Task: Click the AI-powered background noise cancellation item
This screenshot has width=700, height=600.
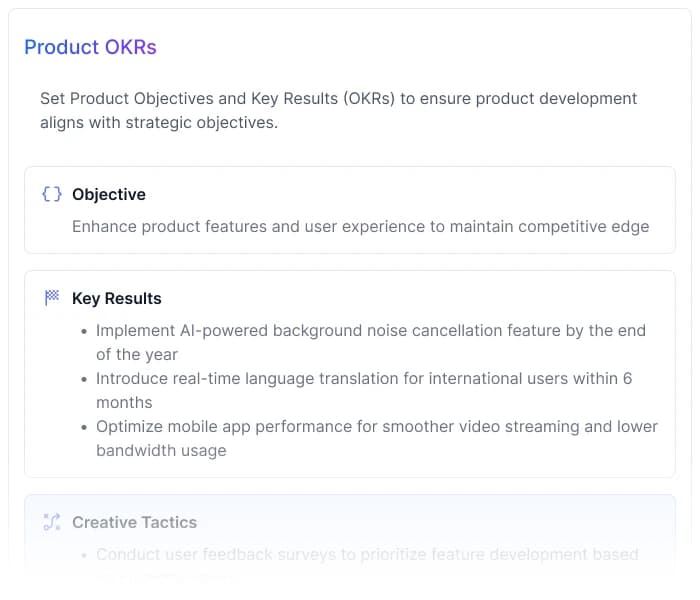Action: pyautogui.click(x=370, y=330)
